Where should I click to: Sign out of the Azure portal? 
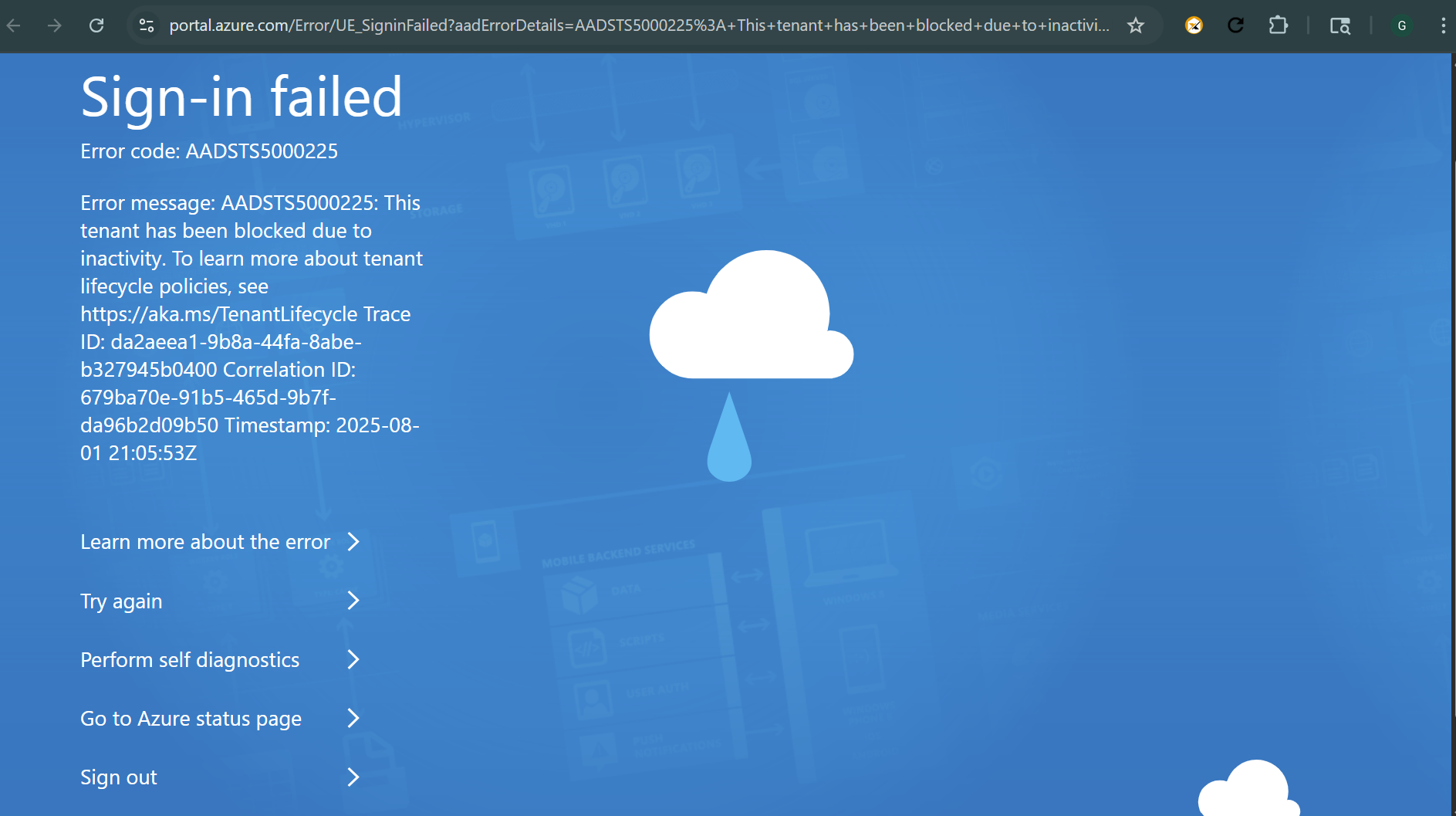pyautogui.click(x=118, y=777)
